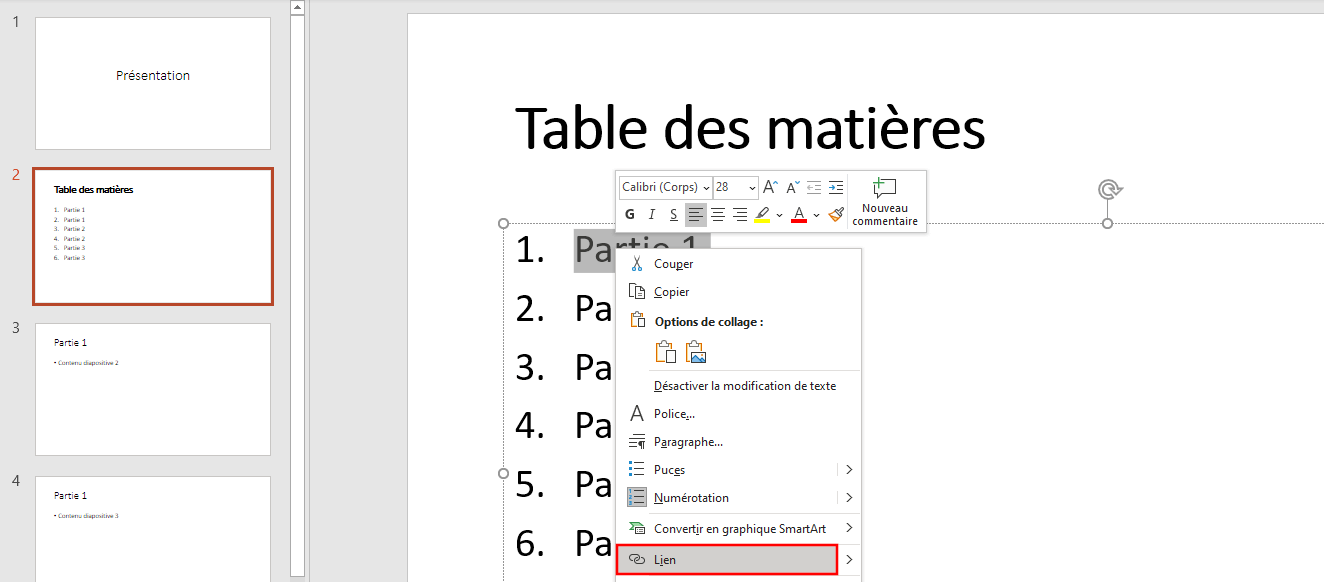
Task: Expand the Numérotation submenu arrow
Action: [849, 498]
